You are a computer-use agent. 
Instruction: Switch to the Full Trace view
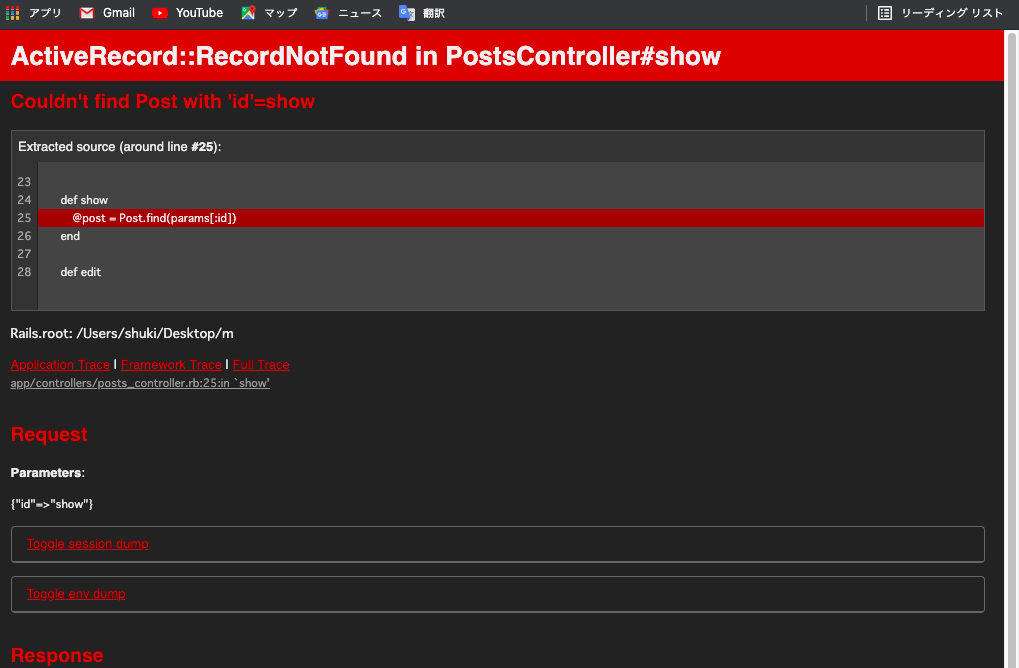tap(260, 364)
